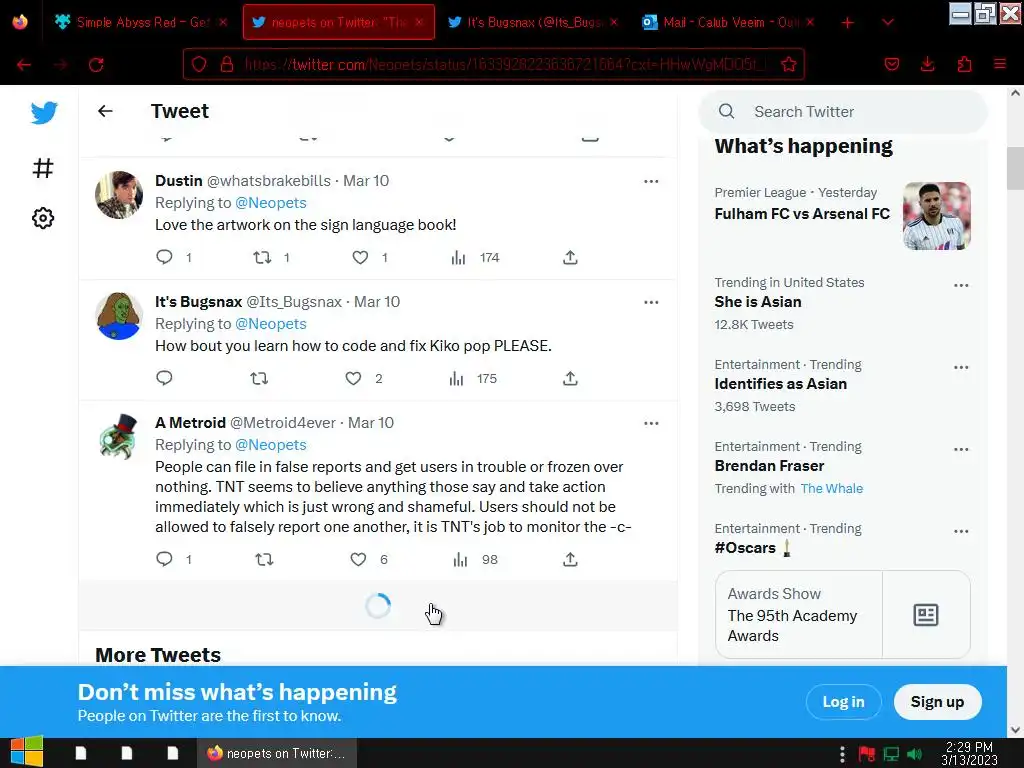Open more options for #Oscars trend
The height and width of the screenshot is (768, 1024).
click(961, 531)
